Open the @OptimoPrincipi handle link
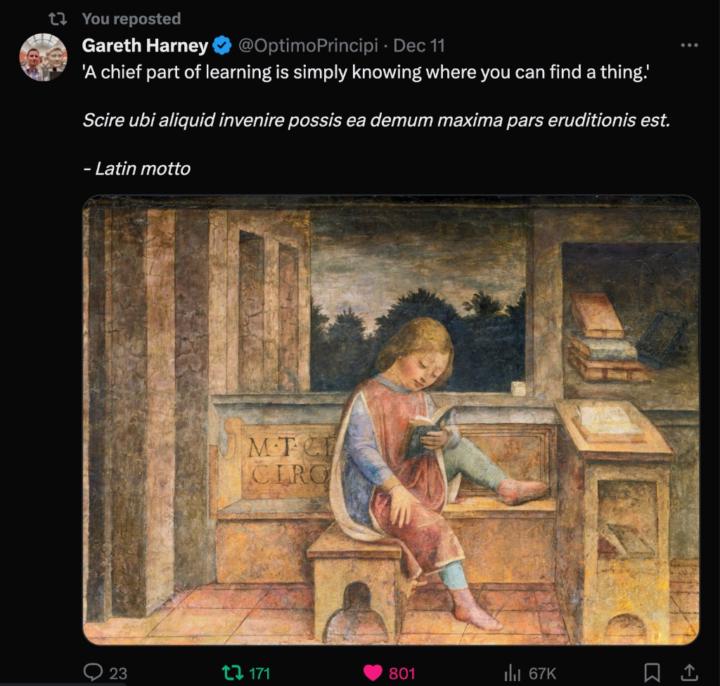Viewport: 720px width, 686px height. pyautogui.click(x=310, y=46)
